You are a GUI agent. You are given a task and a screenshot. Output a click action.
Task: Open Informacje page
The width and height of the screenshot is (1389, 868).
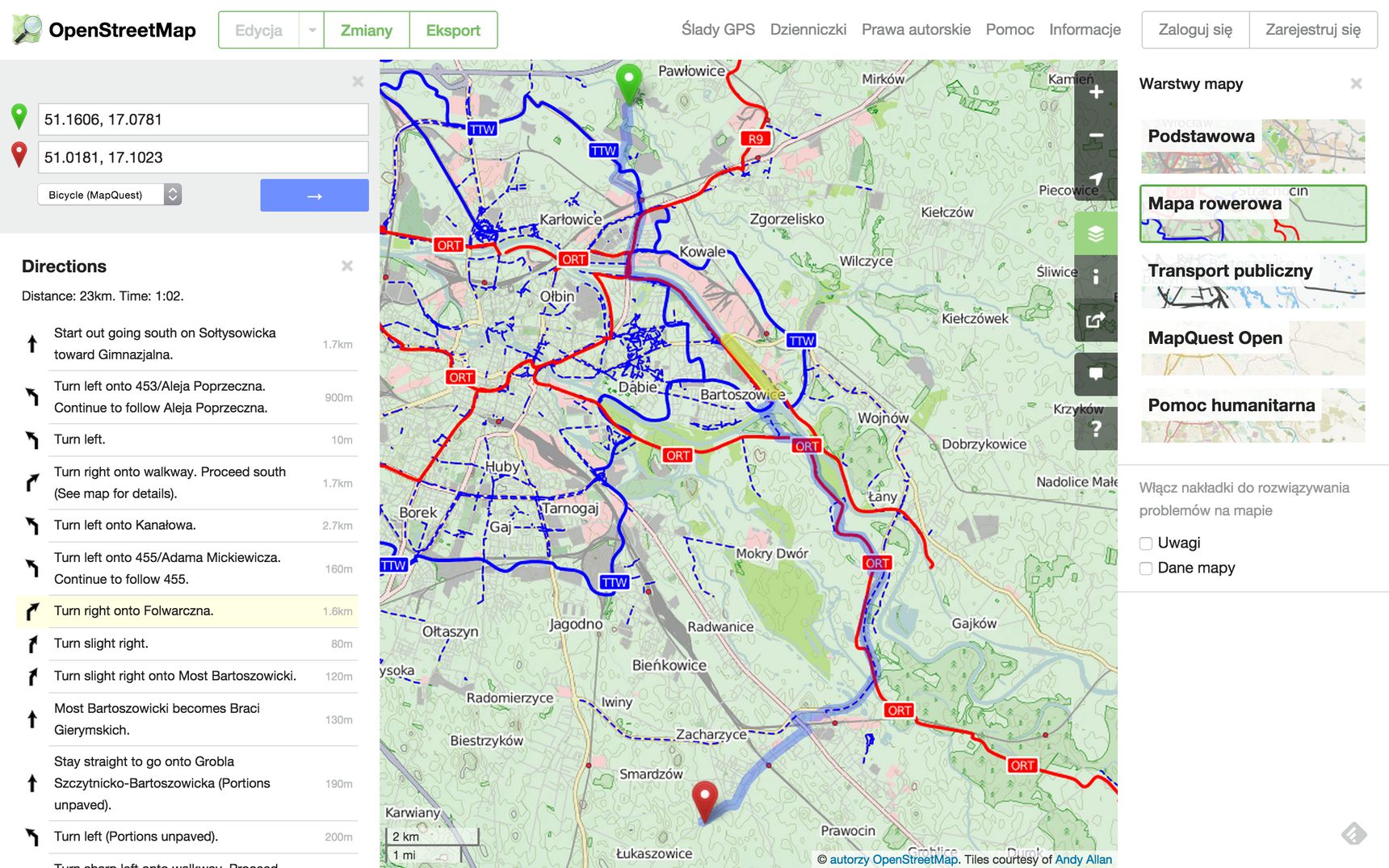point(1085,30)
